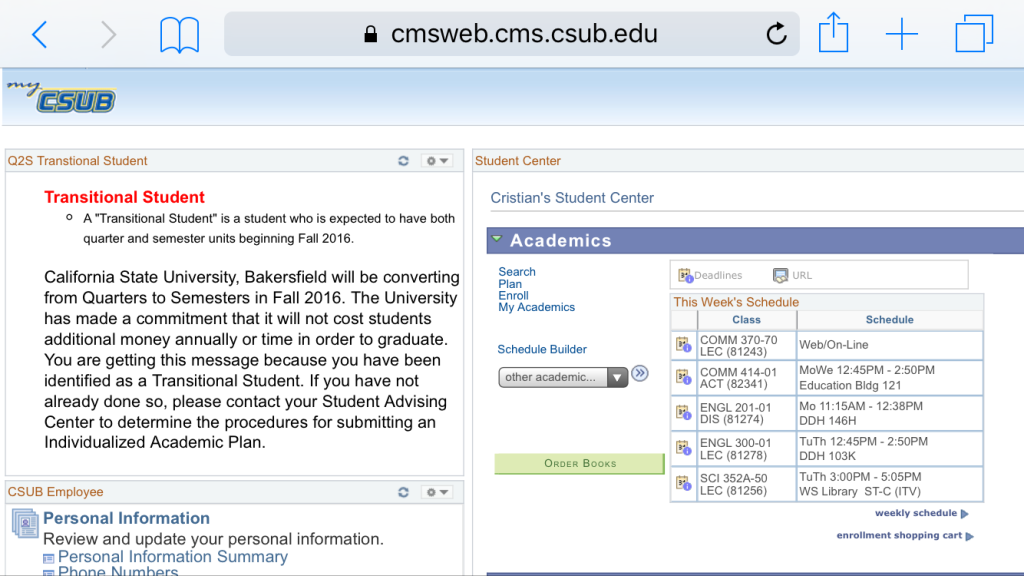This screenshot has height=576, width=1024.
Task: Open the Safari bookmarks book icon
Action: coord(180,35)
